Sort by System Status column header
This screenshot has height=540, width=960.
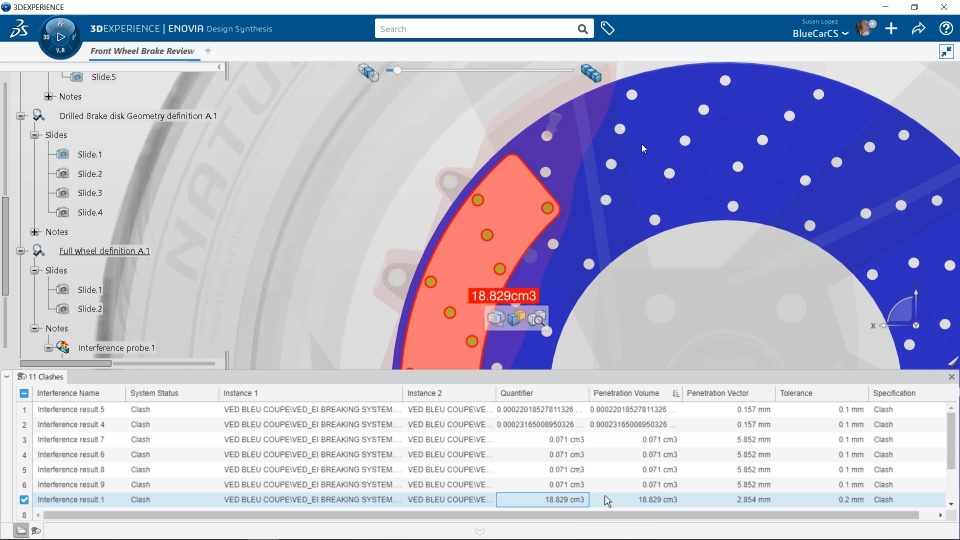click(x=172, y=394)
